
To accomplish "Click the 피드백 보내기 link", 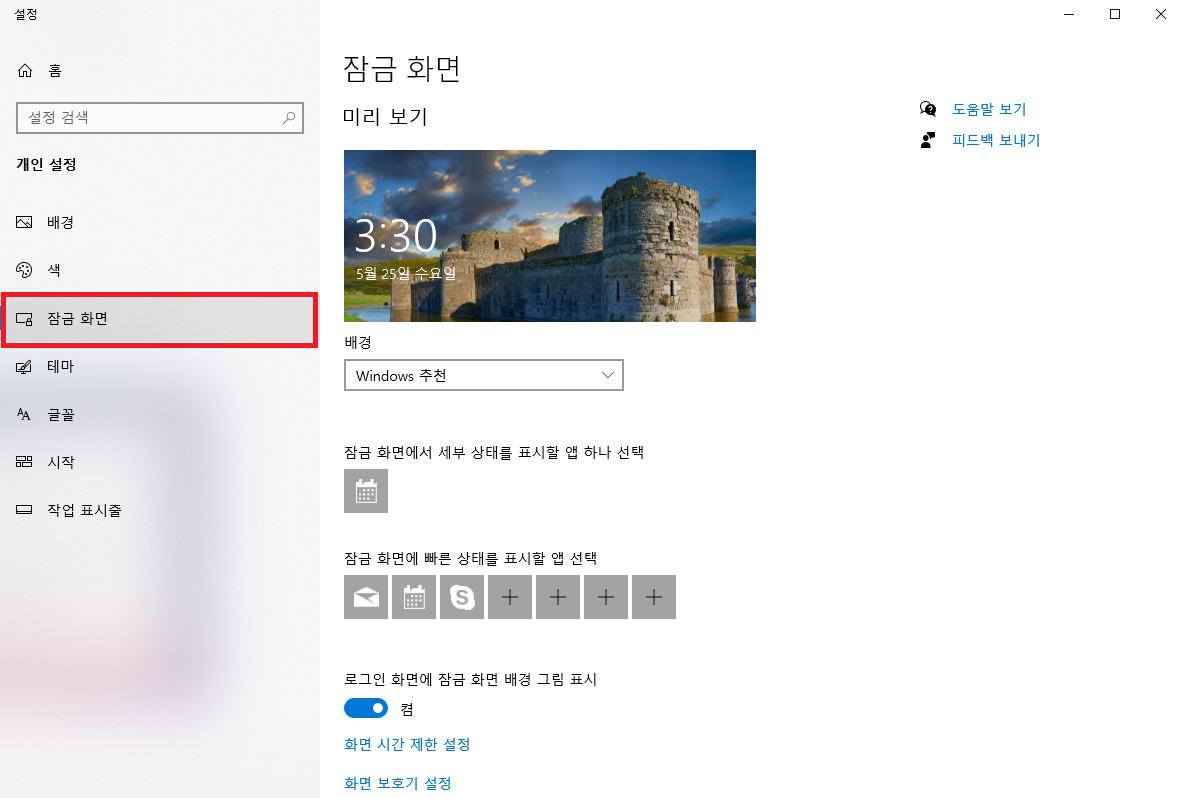I will click(x=996, y=140).
